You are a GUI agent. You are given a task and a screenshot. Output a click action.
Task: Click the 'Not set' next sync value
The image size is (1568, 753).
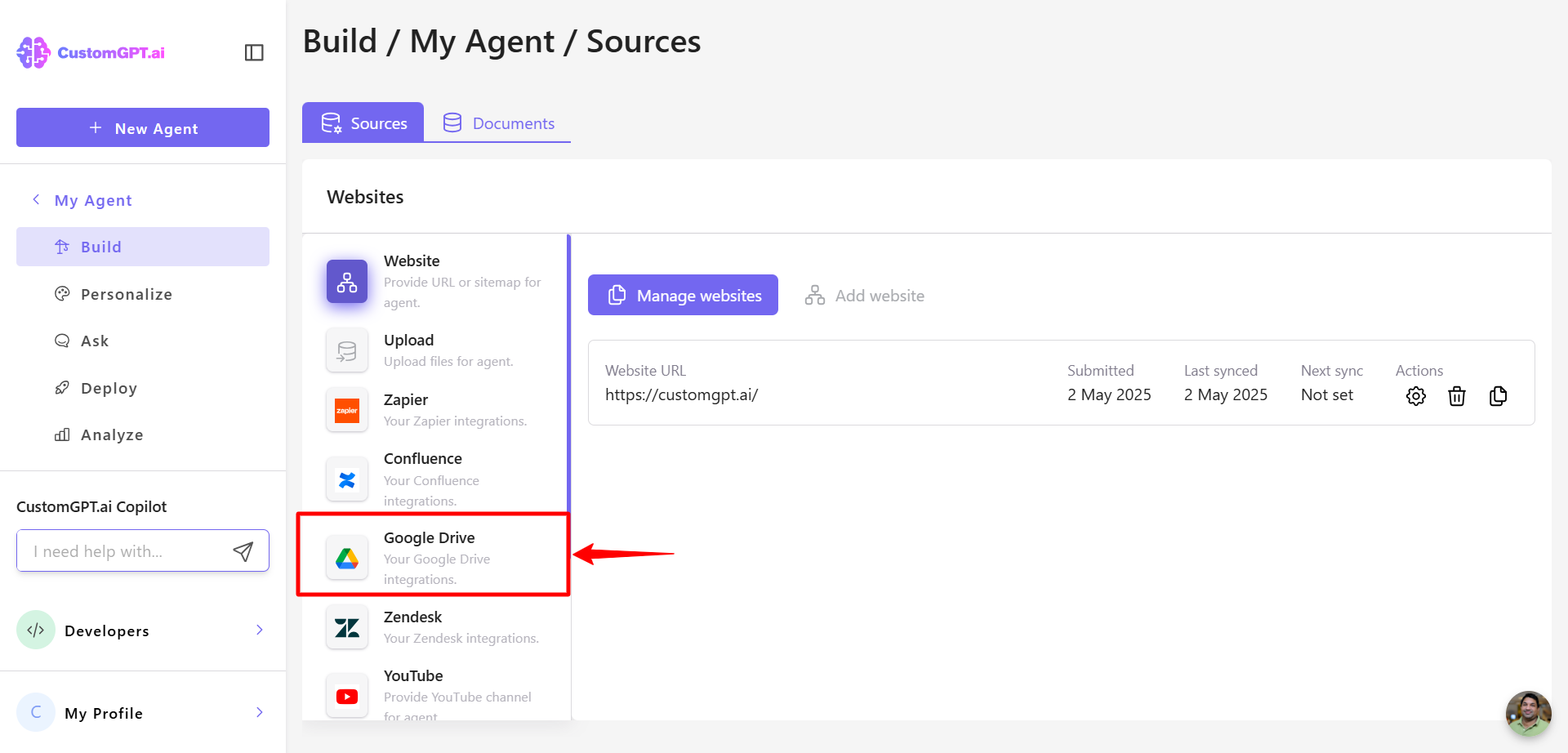[x=1327, y=394]
